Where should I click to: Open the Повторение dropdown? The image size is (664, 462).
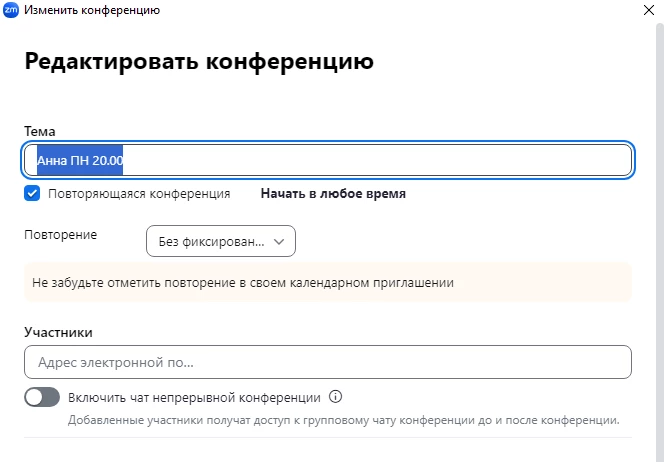click(x=221, y=241)
